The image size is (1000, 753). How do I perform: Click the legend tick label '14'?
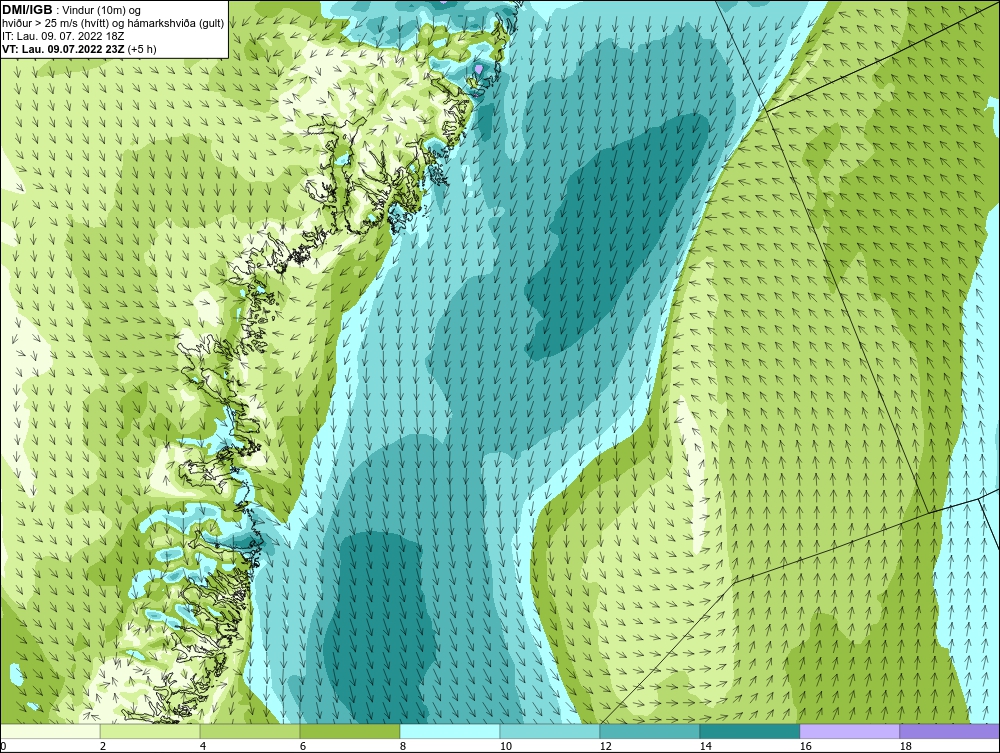point(705,746)
